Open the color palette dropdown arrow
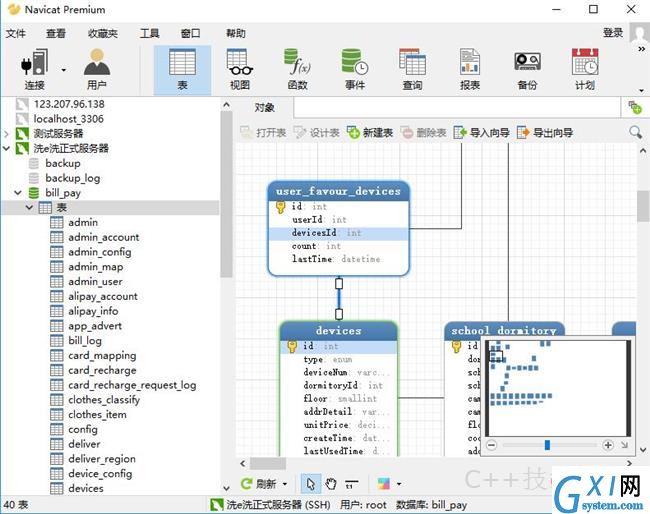 click(399, 484)
